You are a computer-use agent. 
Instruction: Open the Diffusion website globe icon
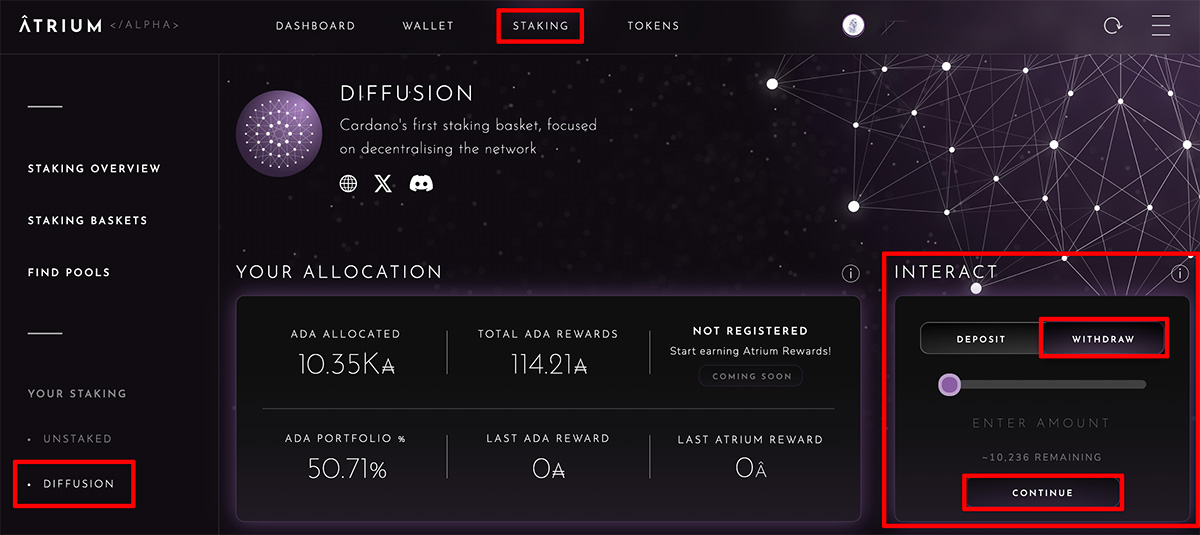coord(348,184)
